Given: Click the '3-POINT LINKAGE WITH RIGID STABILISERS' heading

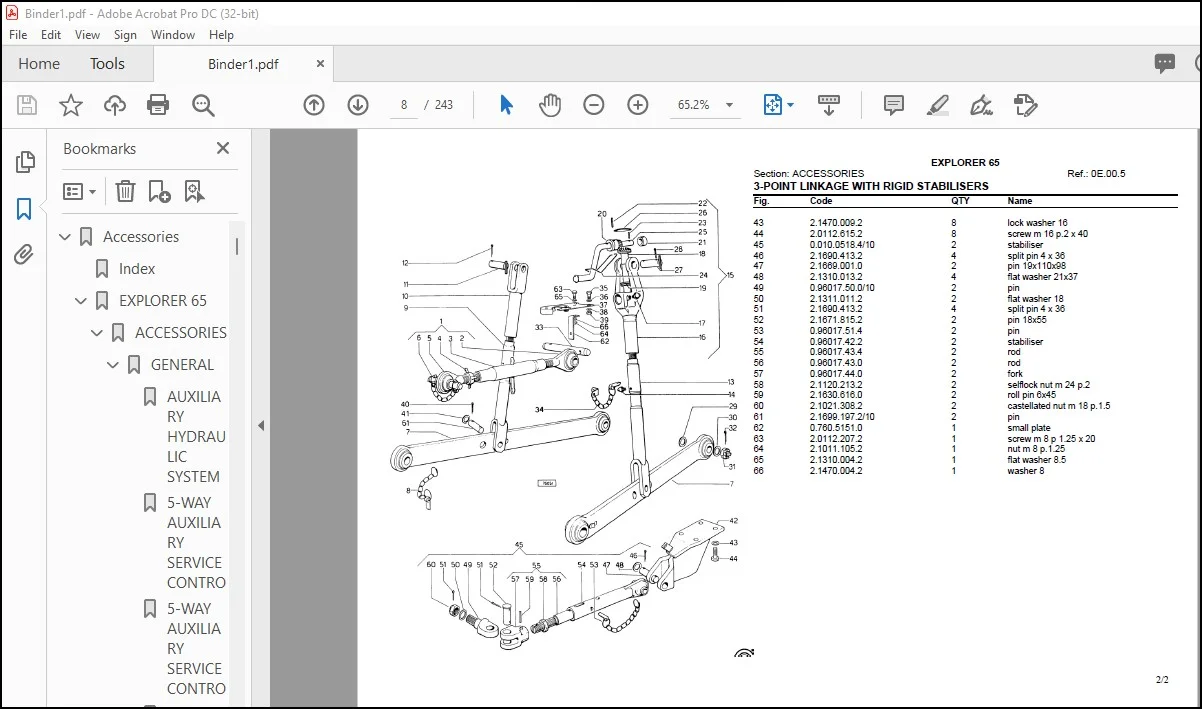Looking at the screenshot, I should (871, 186).
